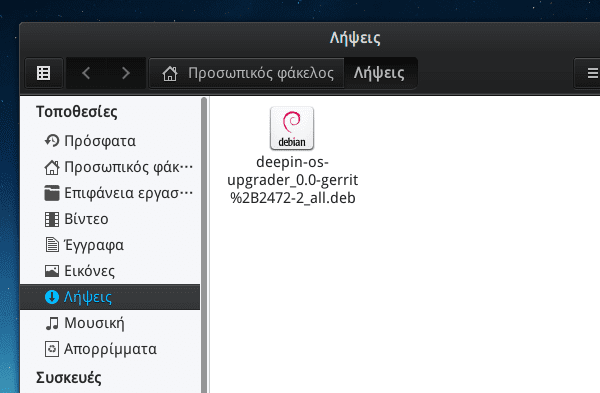The width and height of the screenshot is (600, 393).
Task: Select the debian package file icon
Action: click(x=292, y=128)
